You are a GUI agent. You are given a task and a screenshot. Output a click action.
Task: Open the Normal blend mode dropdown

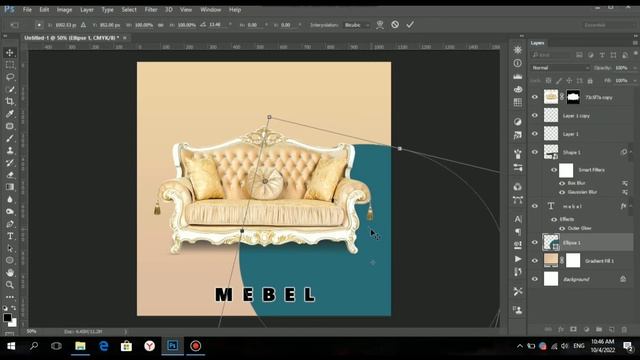pyautogui.click(x=560, y=68)
